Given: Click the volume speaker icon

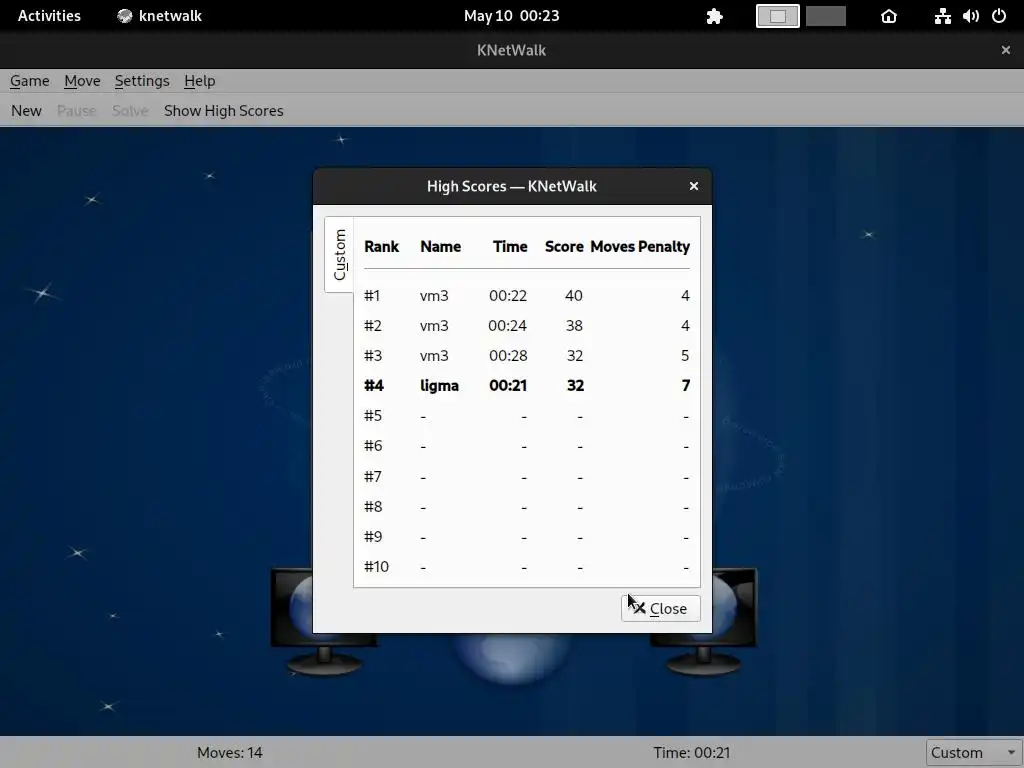Looking at the screenshot, I should (970, 16).
